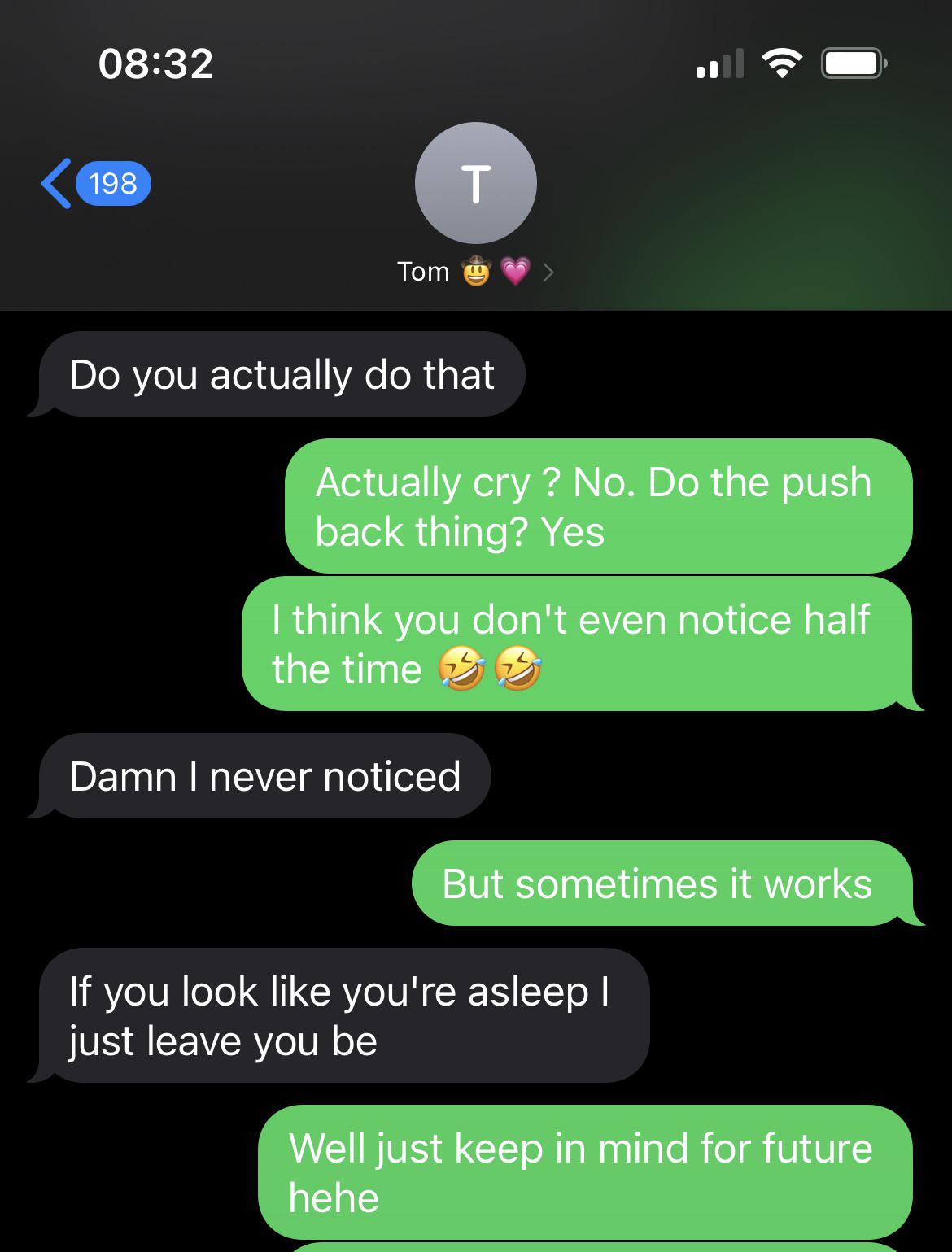Select the 'Well just keep in mind' bubble
The width and height of the screenshot is (952, 1252).
[585, 1172]
